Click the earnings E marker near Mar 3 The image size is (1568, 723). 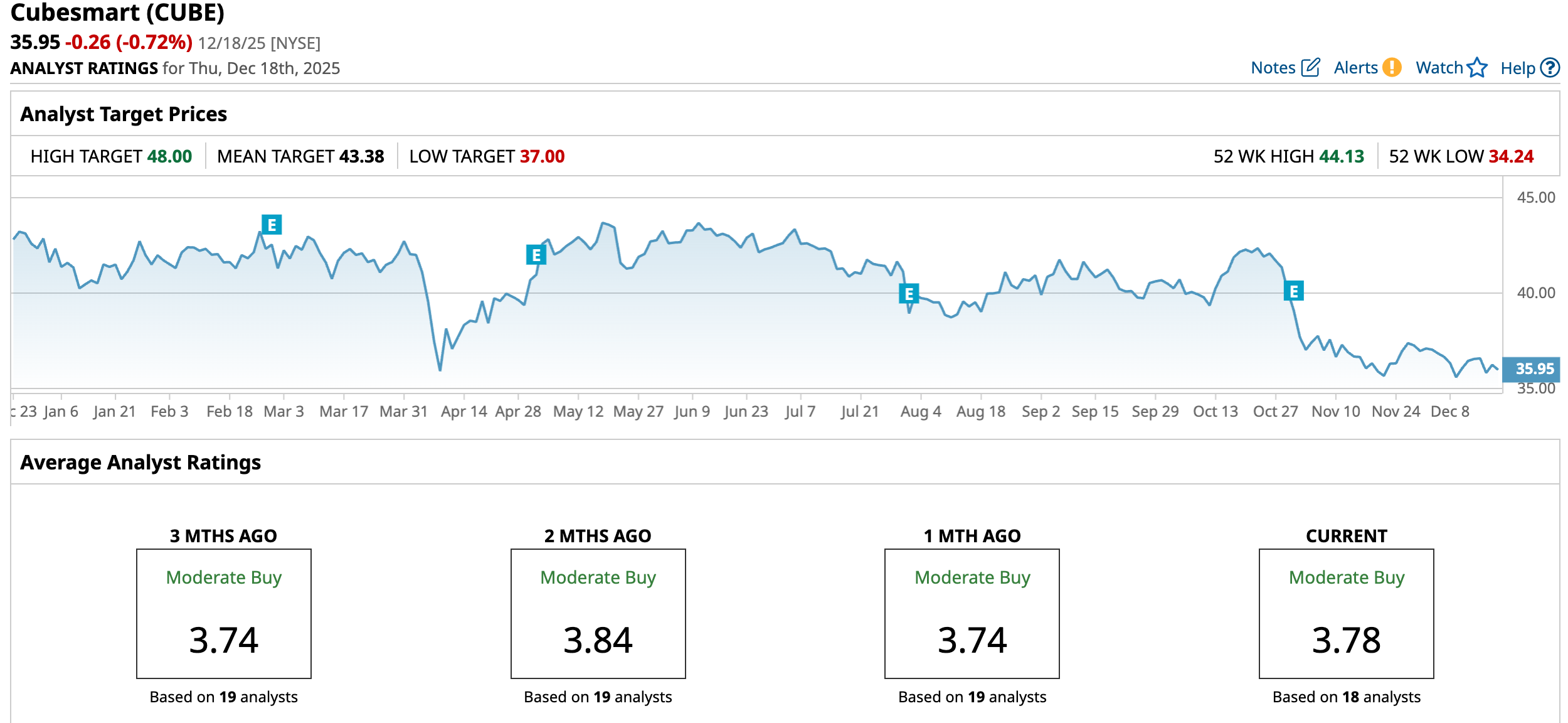pyautogui.click(x=272, y=225)
